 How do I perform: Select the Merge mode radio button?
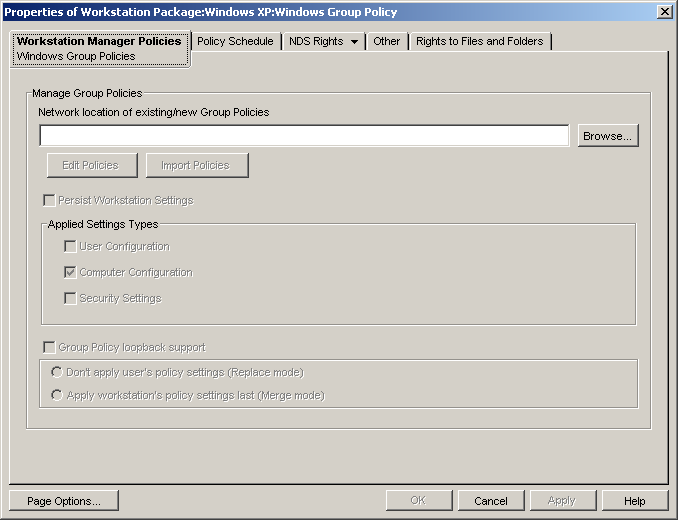pos(57,395)
